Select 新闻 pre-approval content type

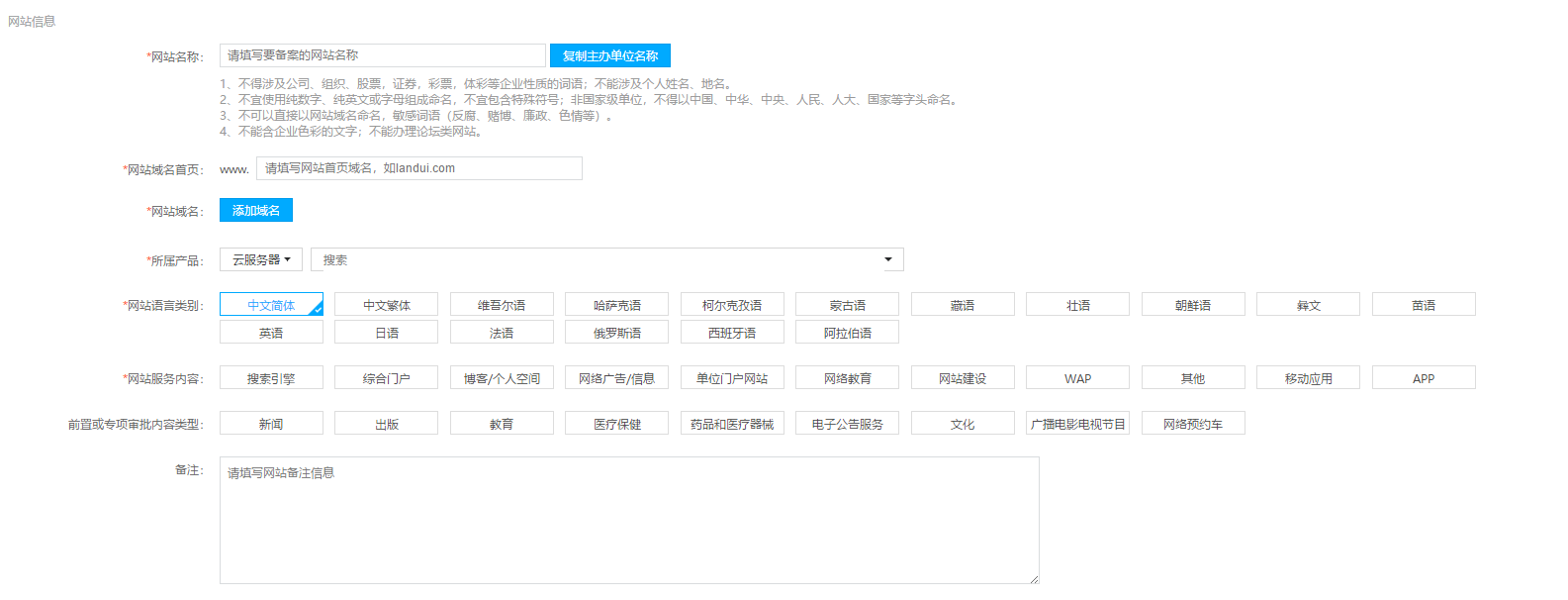[271, 424]
